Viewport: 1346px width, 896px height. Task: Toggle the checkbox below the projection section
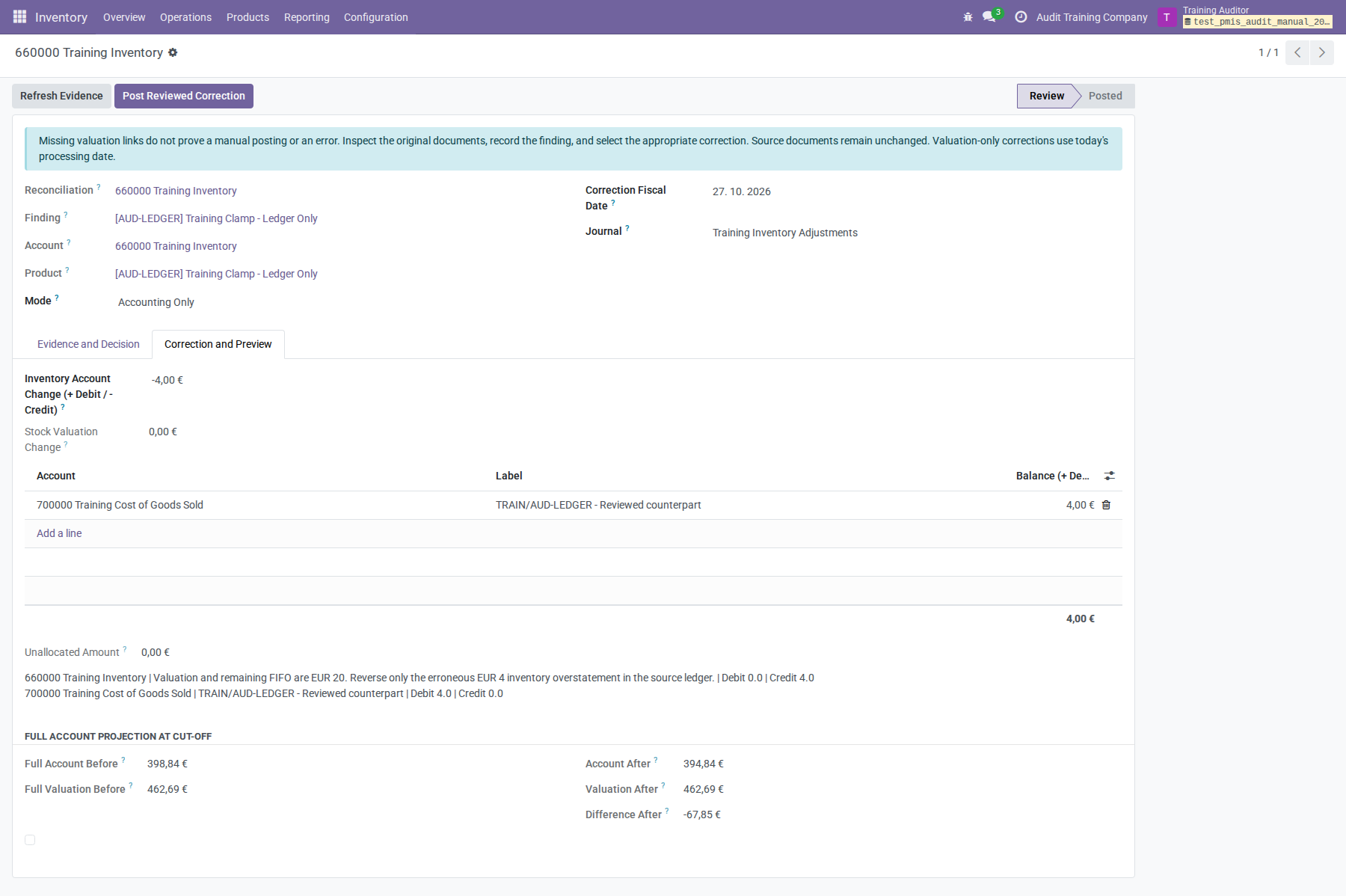(30, 840)
